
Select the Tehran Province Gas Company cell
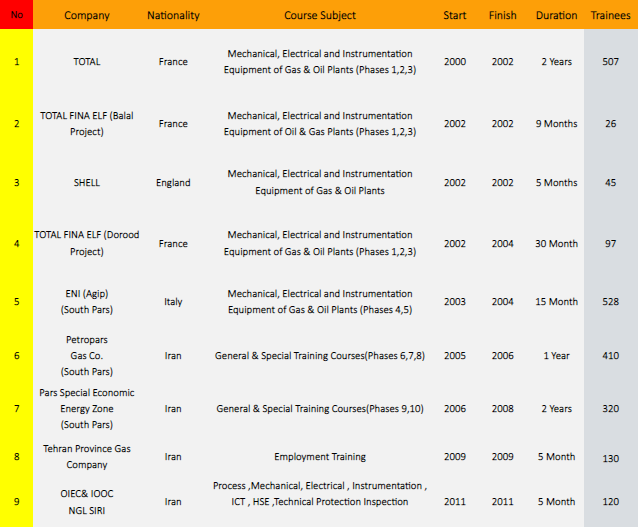tap(87, 457)
